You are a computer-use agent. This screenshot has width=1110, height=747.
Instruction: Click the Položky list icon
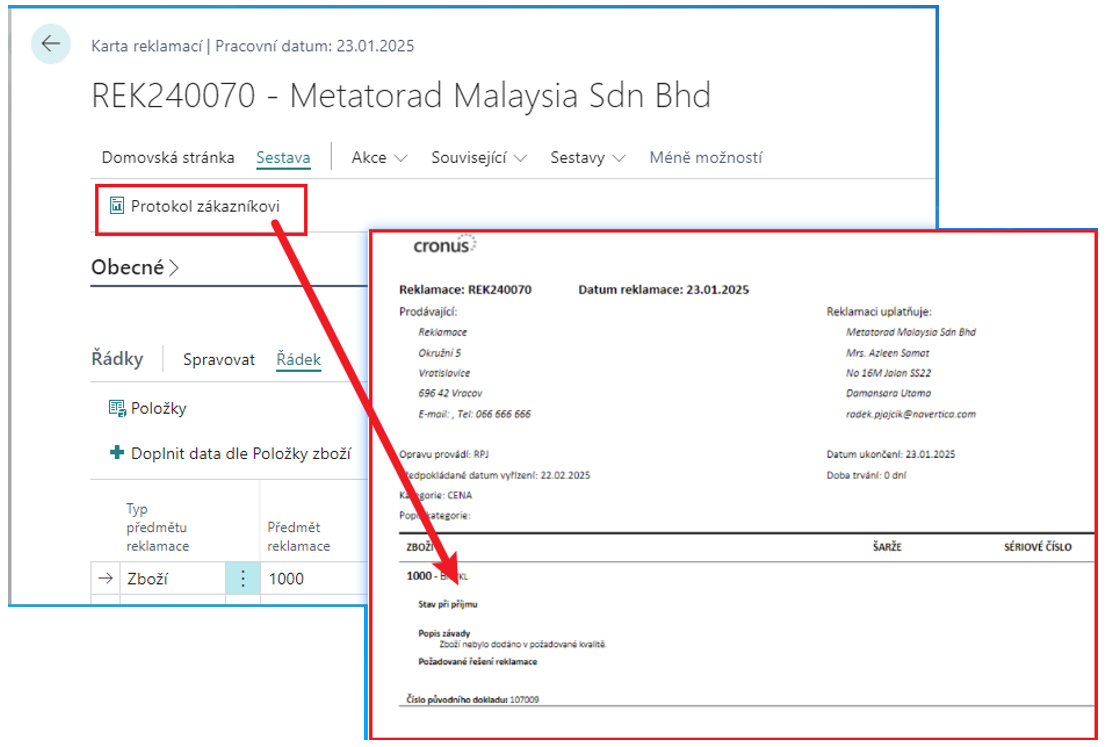(117, 408)
